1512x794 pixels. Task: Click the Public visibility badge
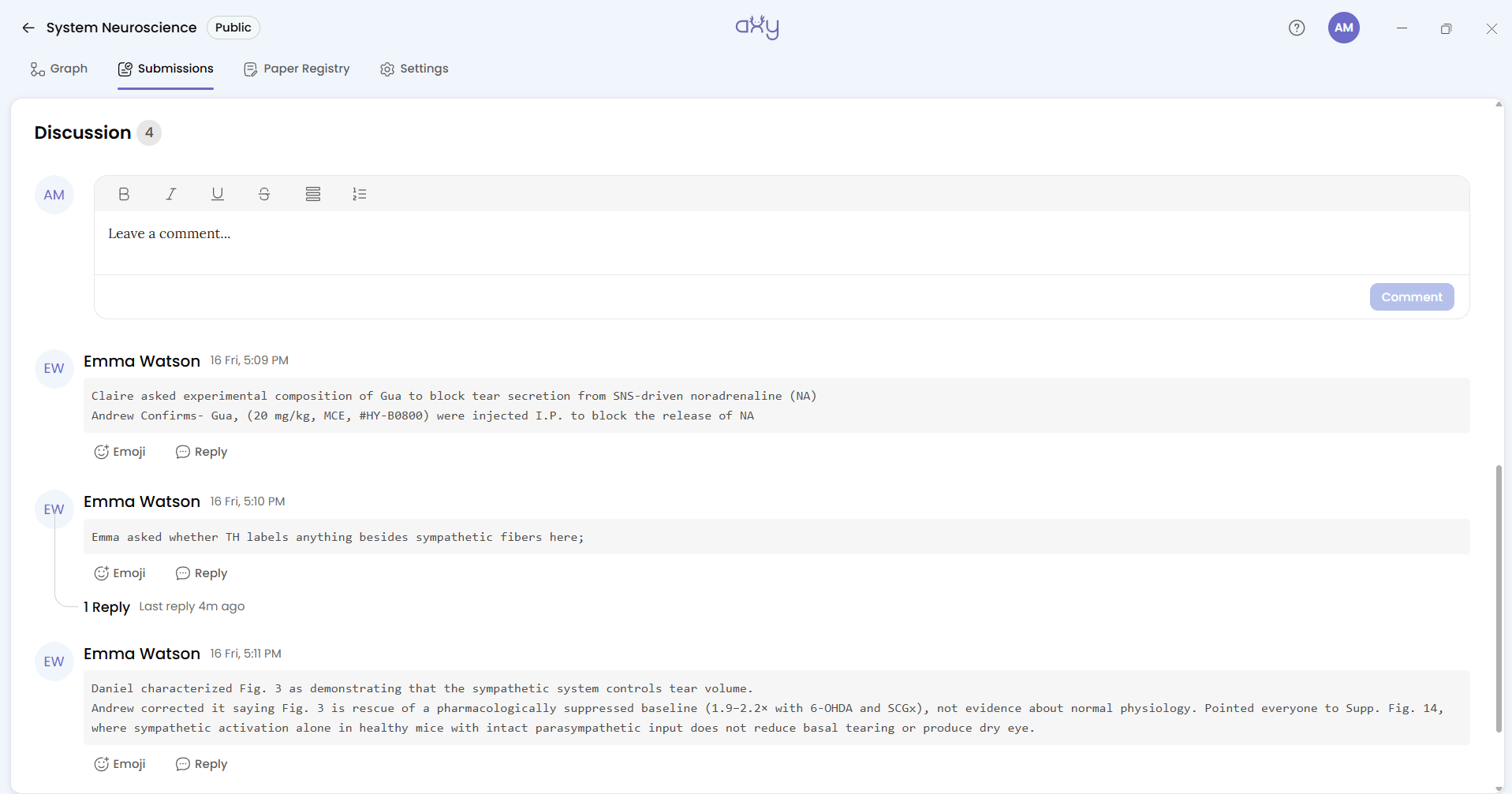click(x=233, y=28)
